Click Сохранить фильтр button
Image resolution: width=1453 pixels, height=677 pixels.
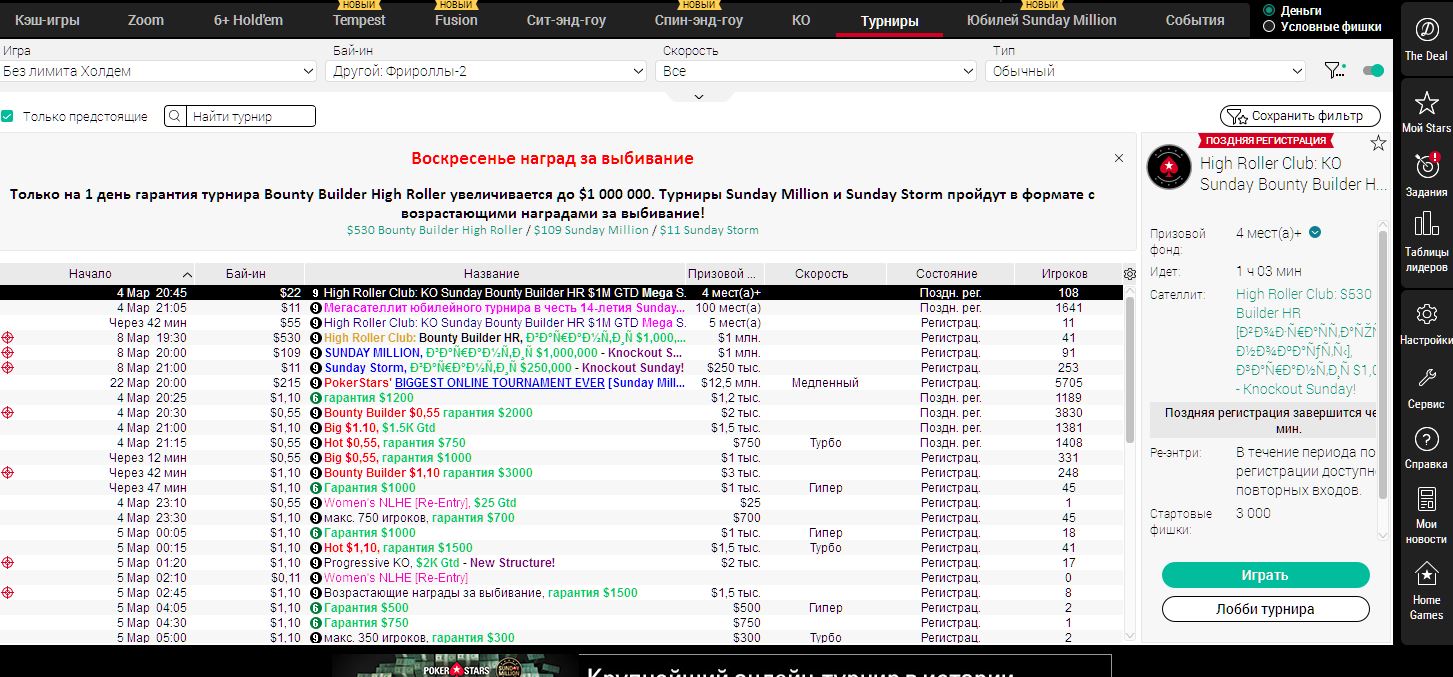click(1300, 116)
